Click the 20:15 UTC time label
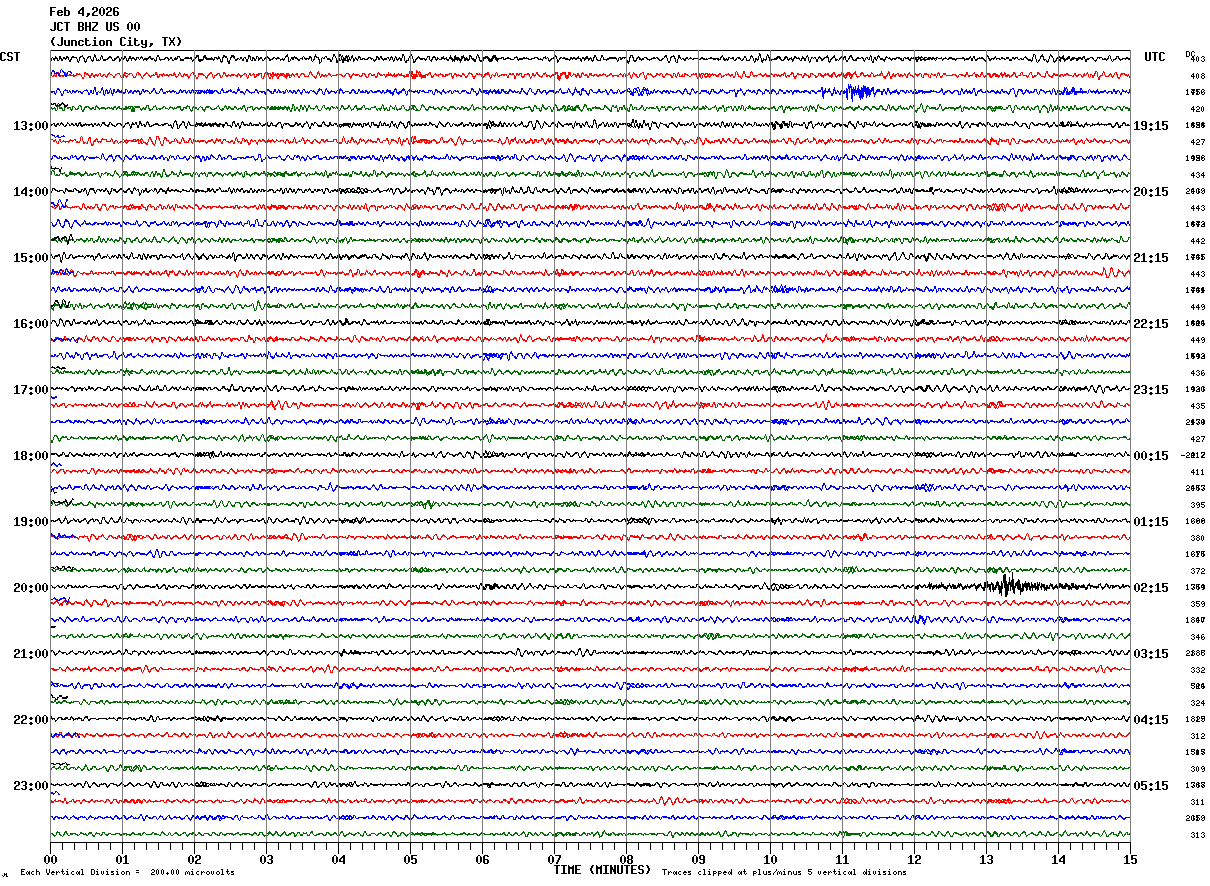Image resolution: width=1210 pixels, height=886 pixels. [x=1151, y=192]
